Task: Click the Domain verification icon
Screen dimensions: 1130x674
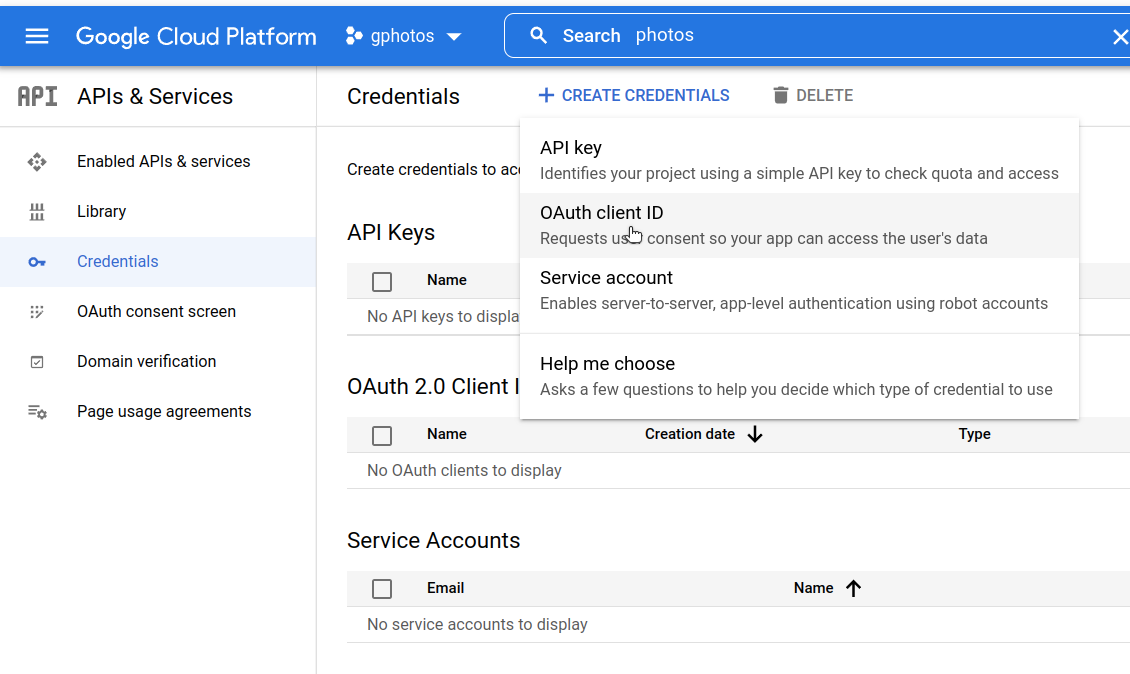Action: pos(37,362)
